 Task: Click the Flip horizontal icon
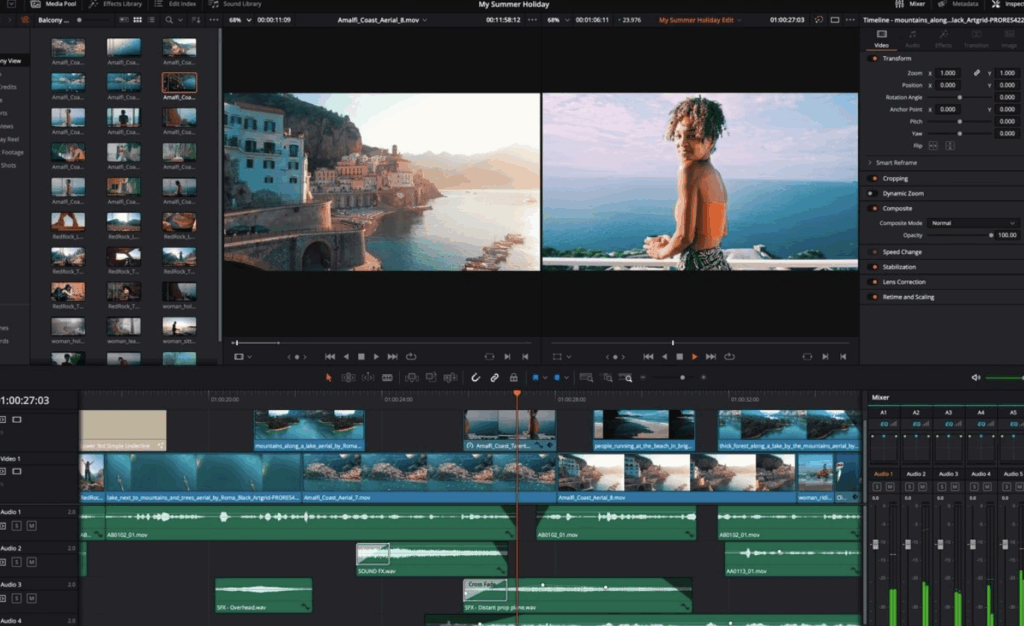click(933, 146)
